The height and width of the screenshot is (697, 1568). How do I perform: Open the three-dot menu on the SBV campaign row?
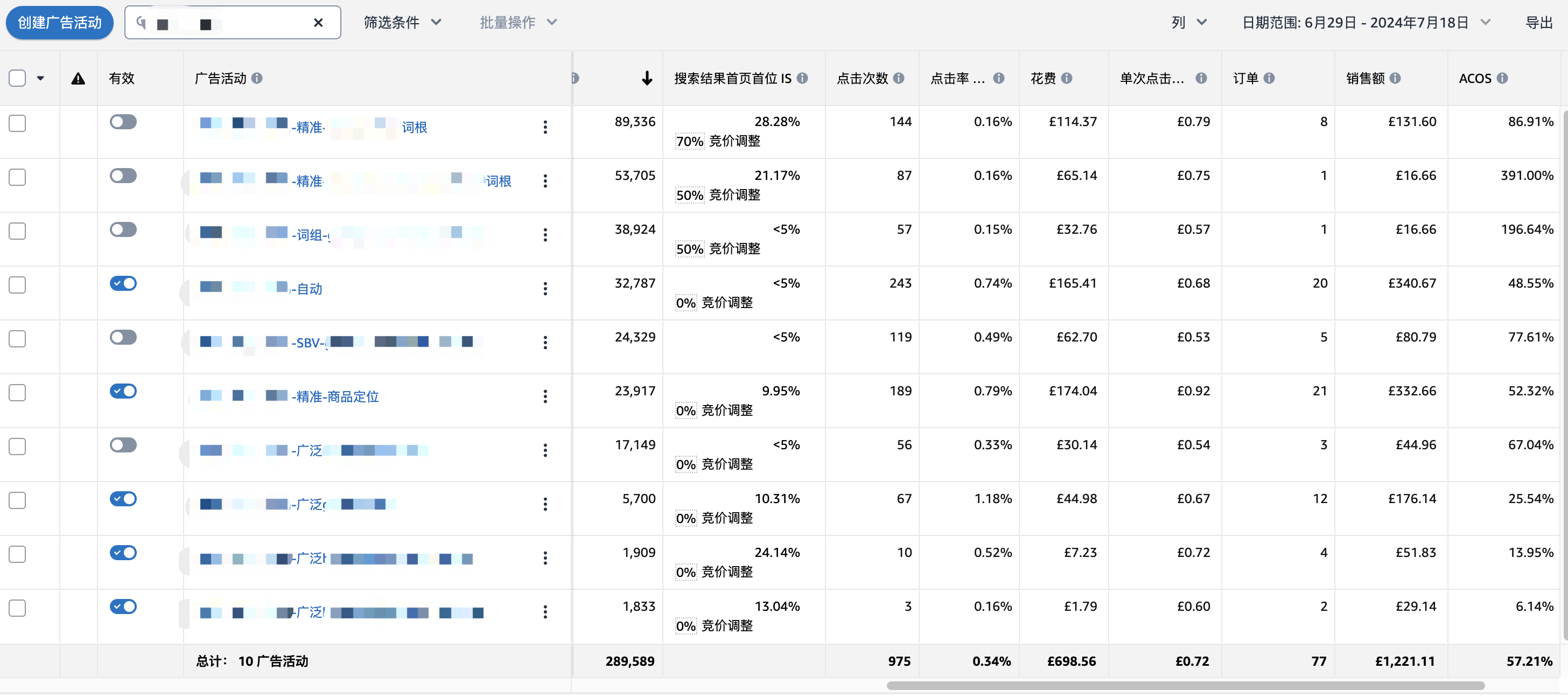click(545, 342)
